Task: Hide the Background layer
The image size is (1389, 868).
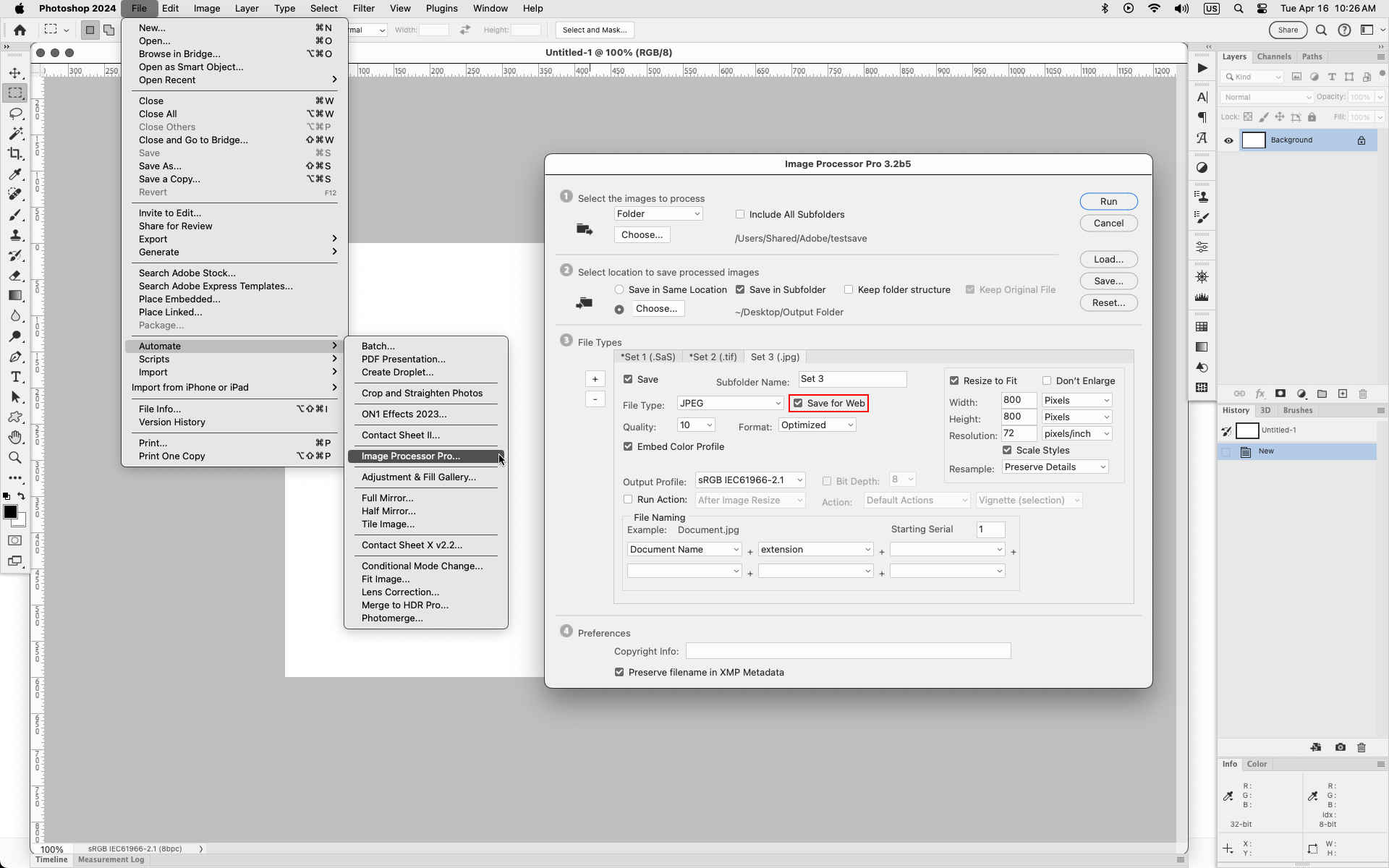Action: [x=1228, y=140]
